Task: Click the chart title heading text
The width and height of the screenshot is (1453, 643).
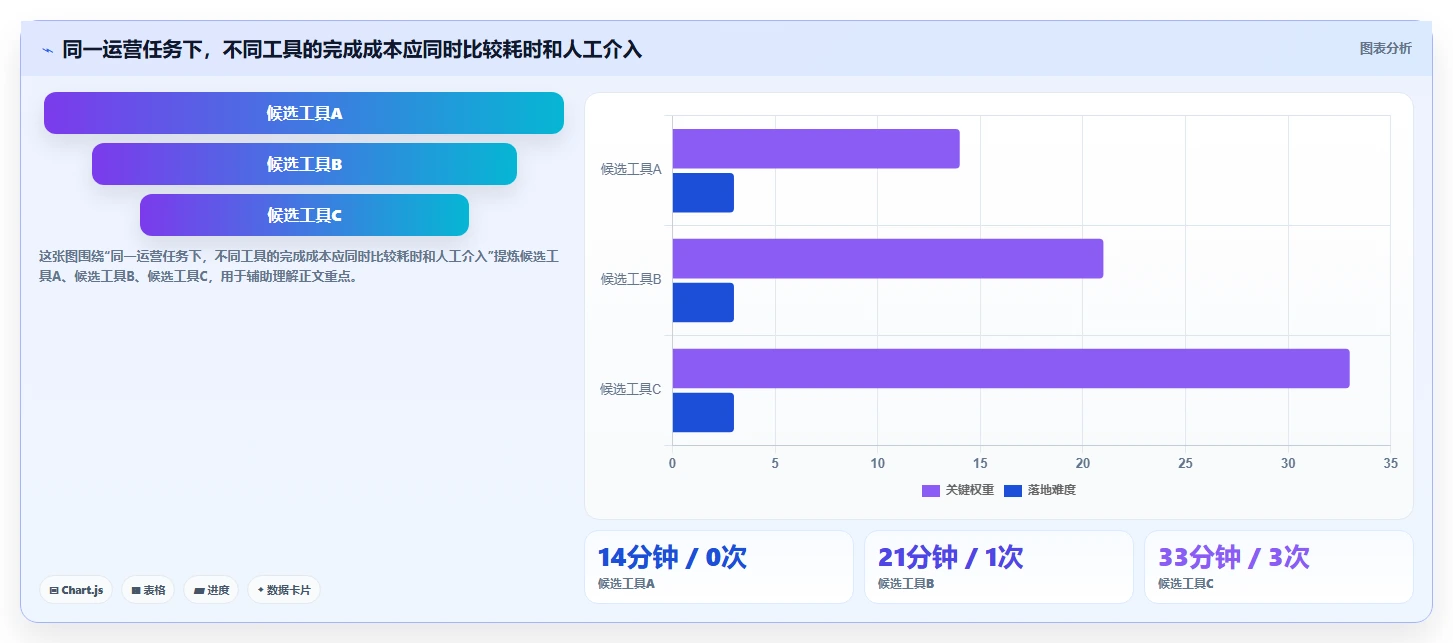Action: tap(352, 49)
